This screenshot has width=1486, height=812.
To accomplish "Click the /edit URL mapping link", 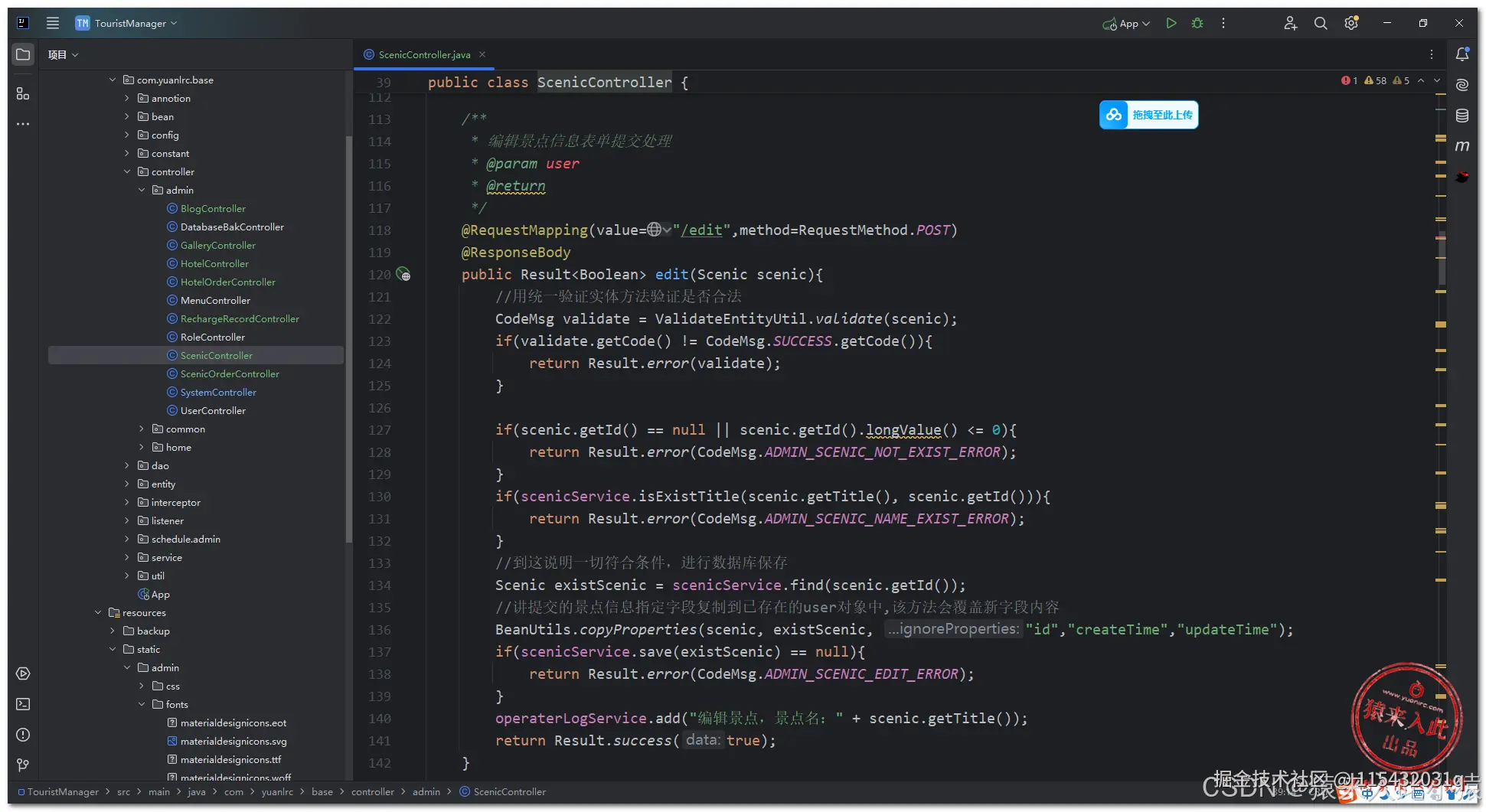I will (701, 230).
